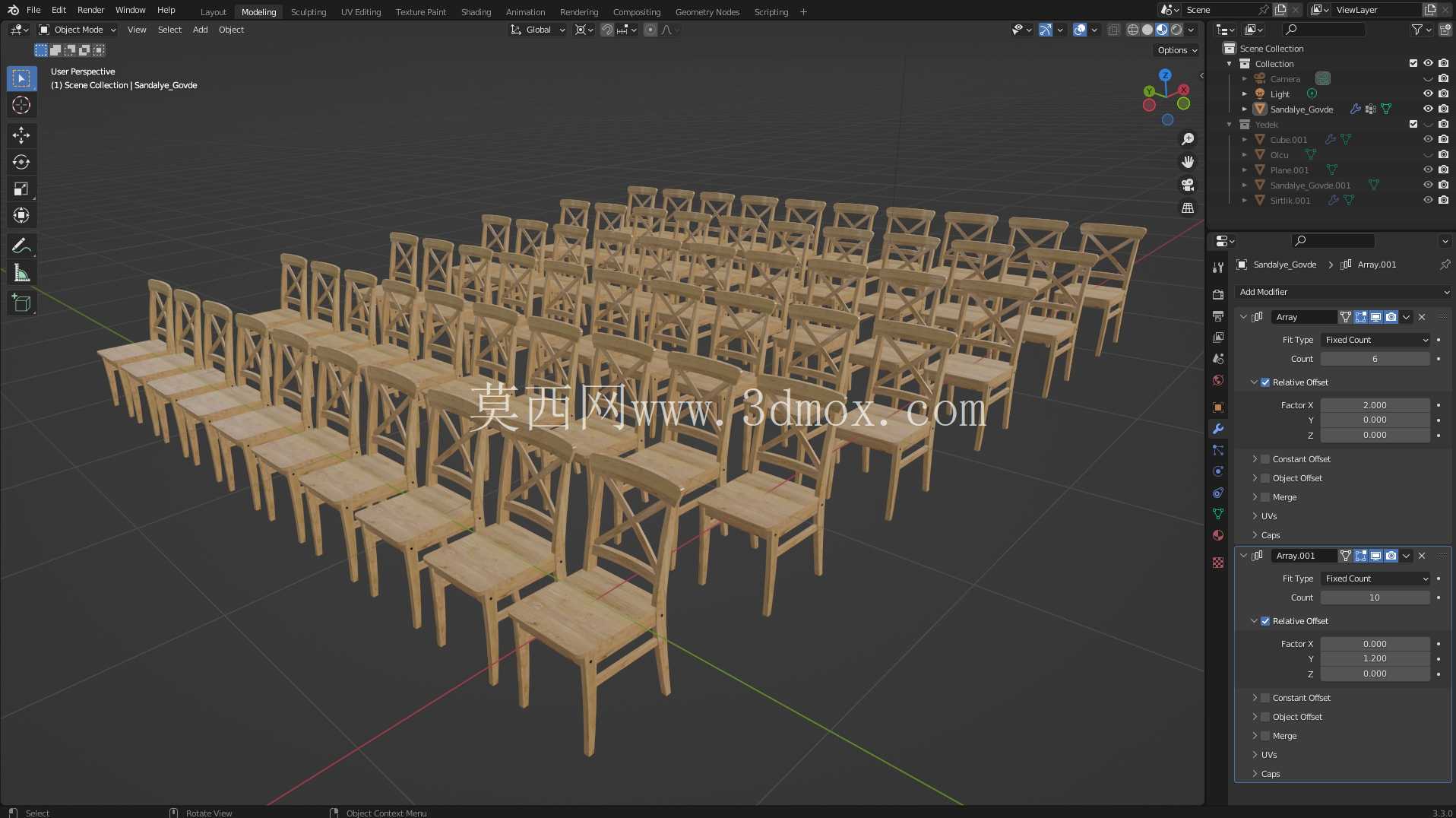Screen dimensions: 1456x818
Task: Open the Global transform orientation dropdown
Action: coord(537,30)
